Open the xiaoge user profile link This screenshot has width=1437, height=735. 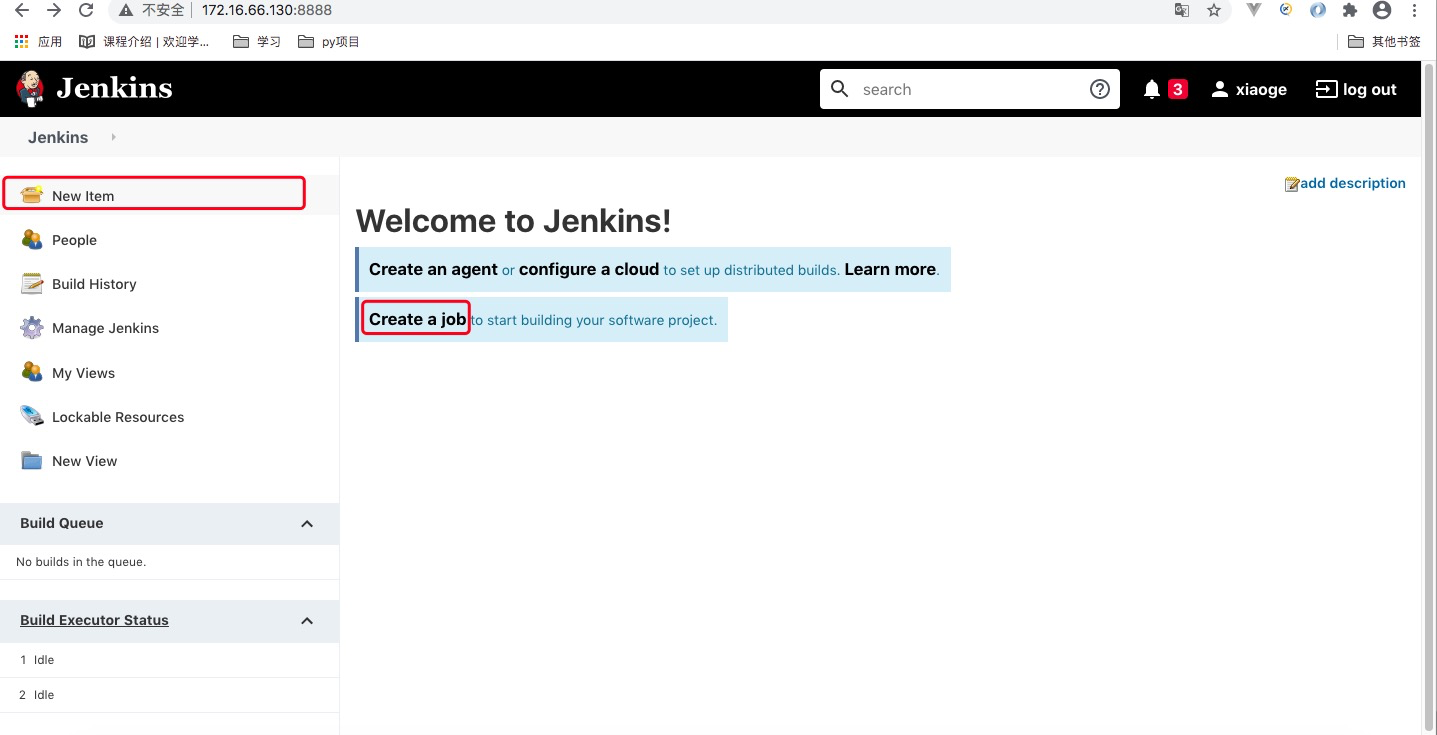point(1261,89)
